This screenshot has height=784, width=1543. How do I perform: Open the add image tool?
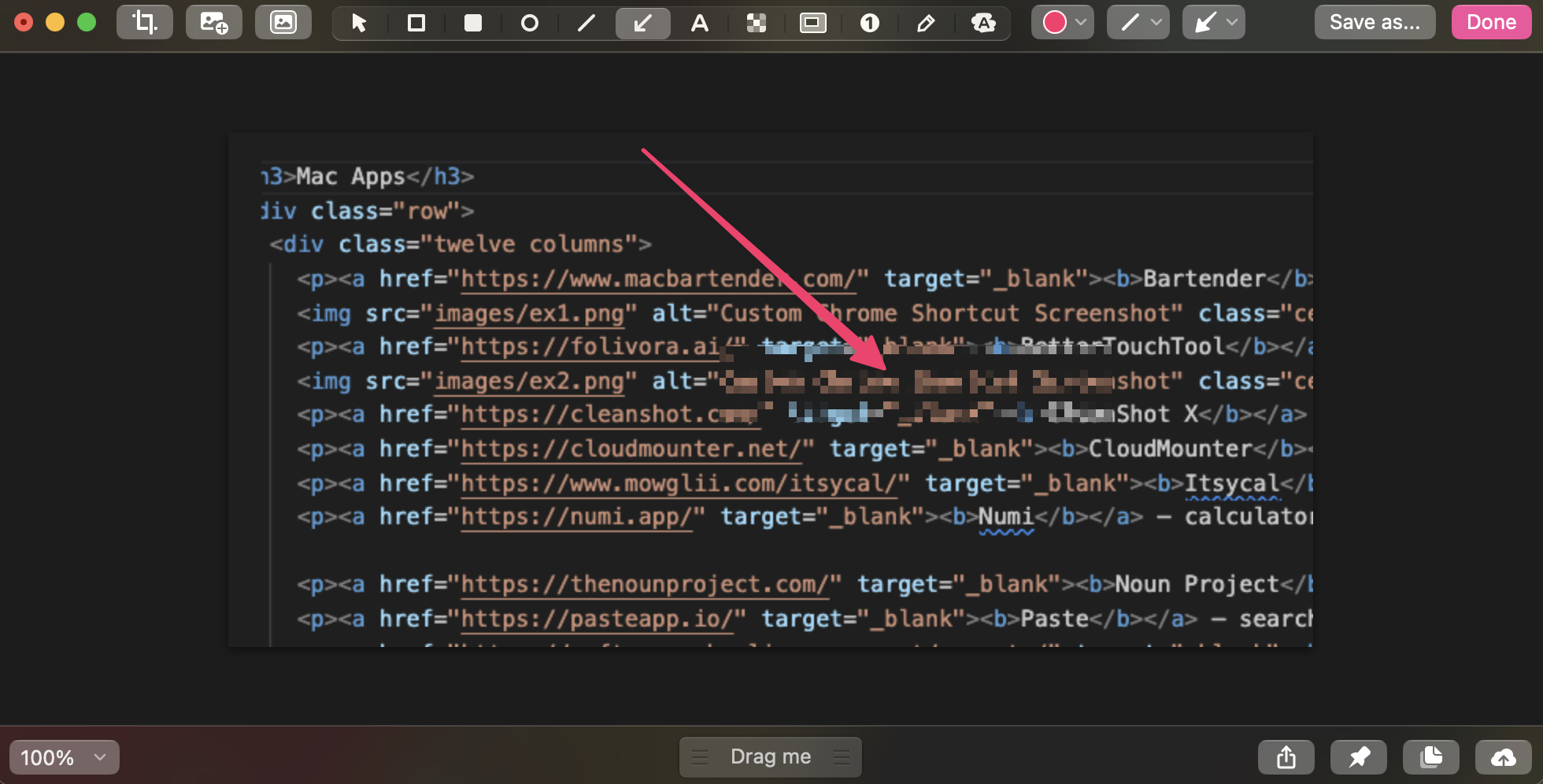(x=213, y=22)
